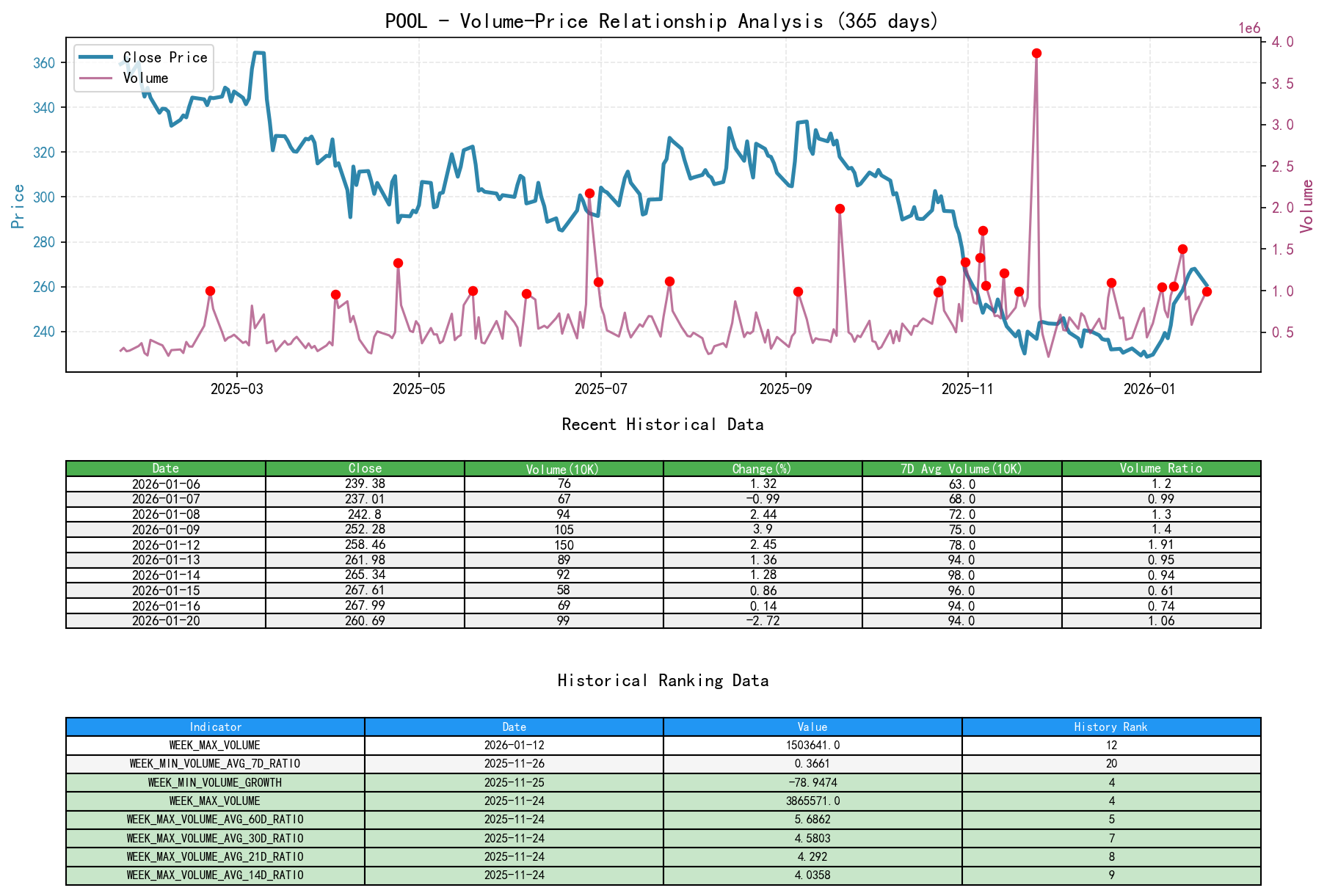Expand the History Rank column header
The width and height of the screenshot is (1327, 896).
(1110, 726)
